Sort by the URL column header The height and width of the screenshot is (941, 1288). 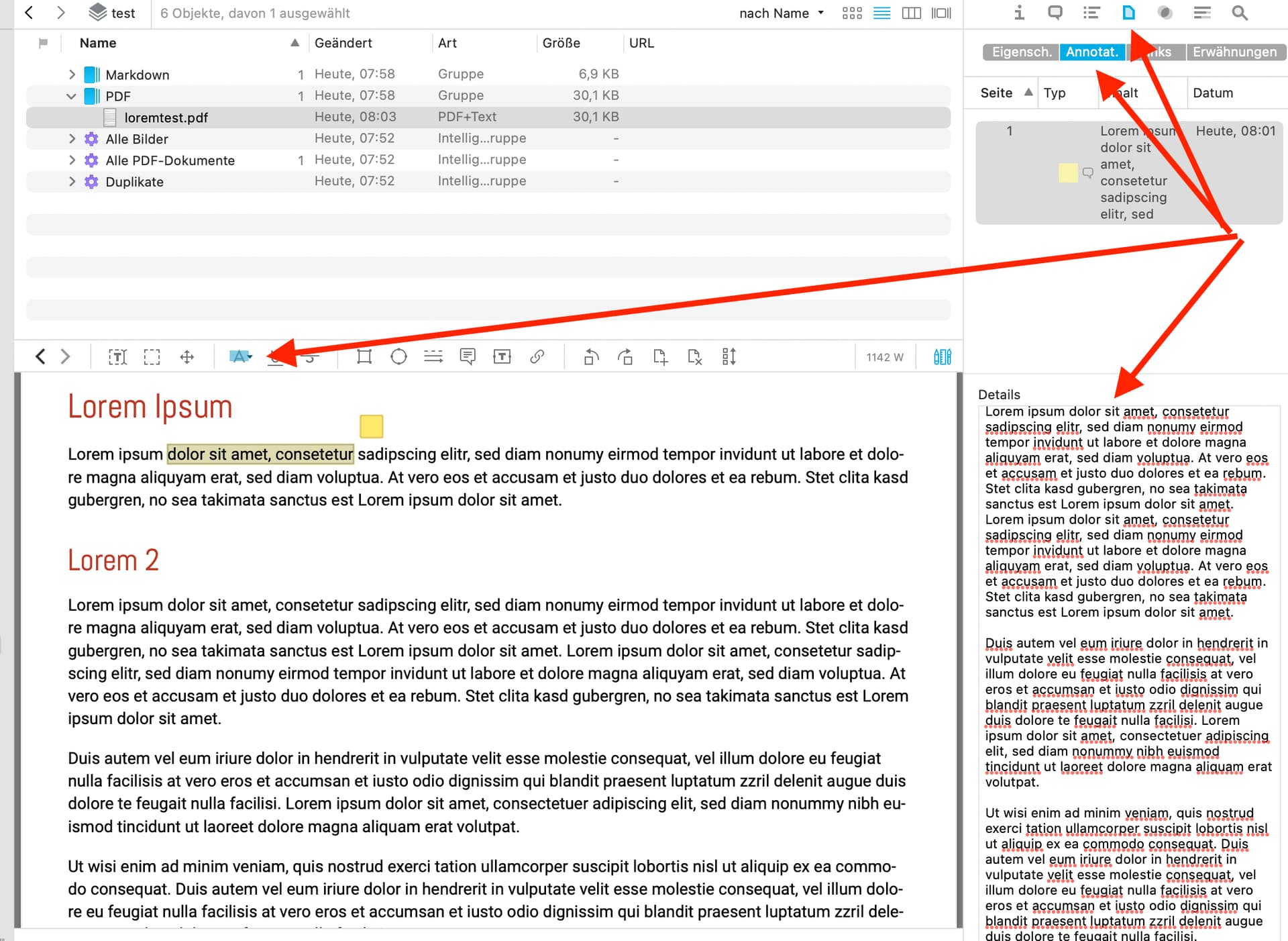[x=641, y=43]
